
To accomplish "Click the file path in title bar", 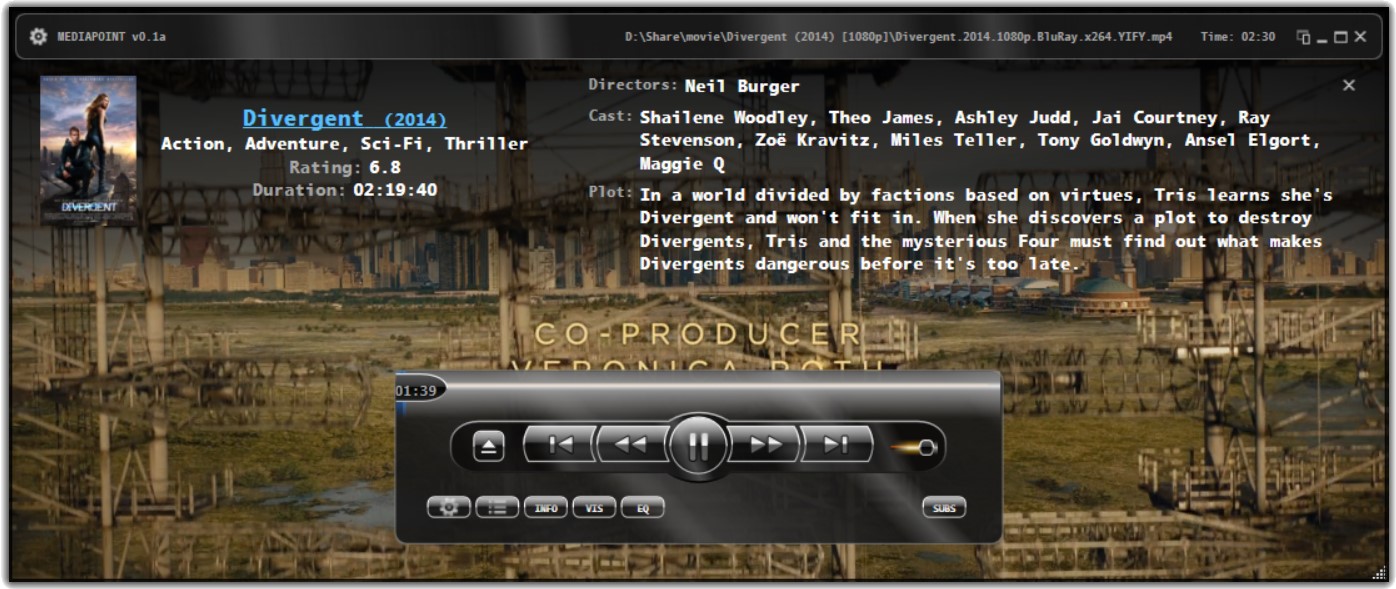I will [899, 36].
